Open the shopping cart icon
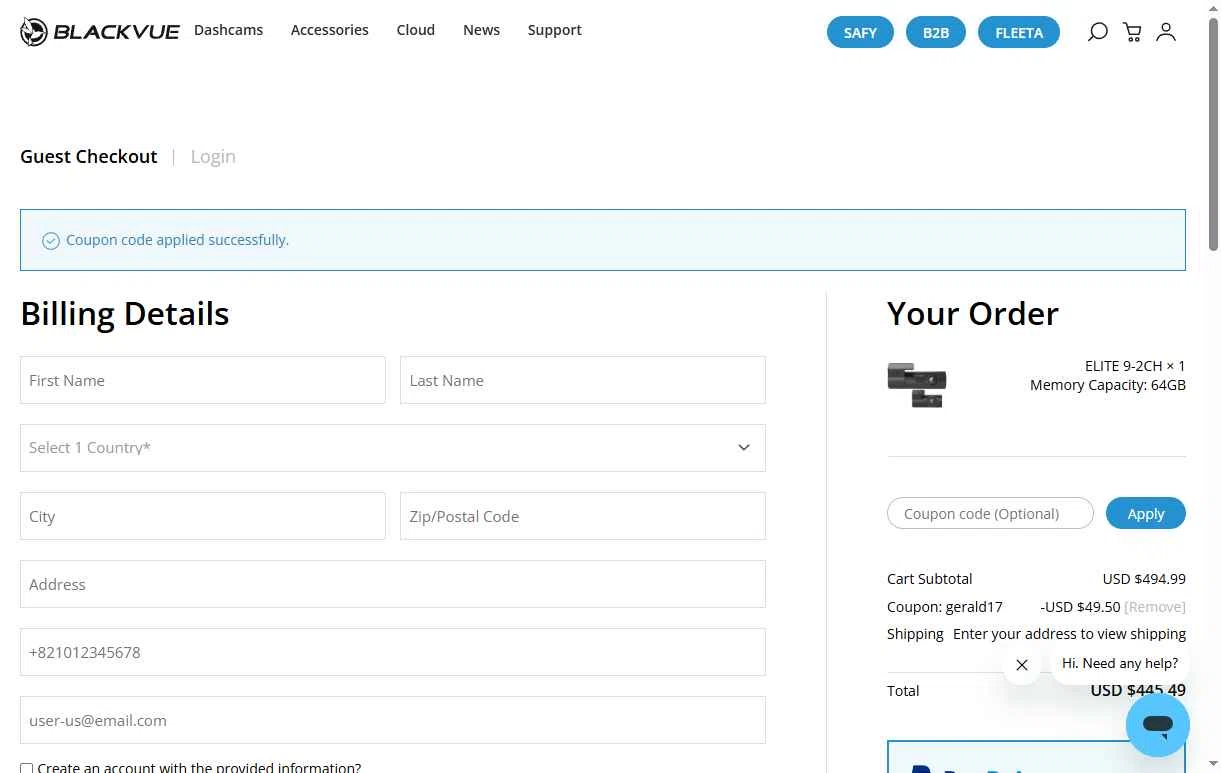1221x773 pixels. [x=1132, y=32]
